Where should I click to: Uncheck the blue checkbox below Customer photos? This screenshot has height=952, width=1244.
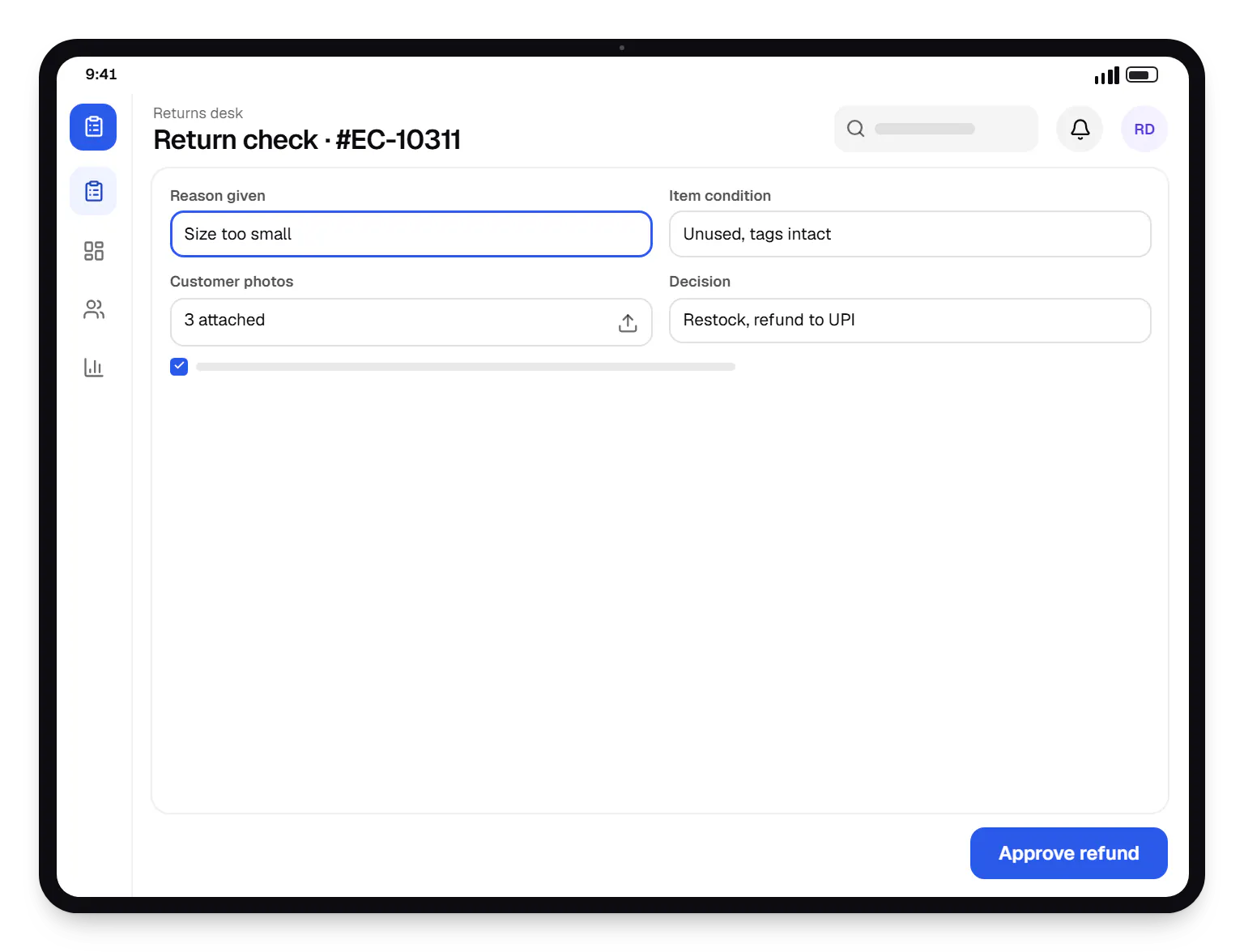coord(179,367)
